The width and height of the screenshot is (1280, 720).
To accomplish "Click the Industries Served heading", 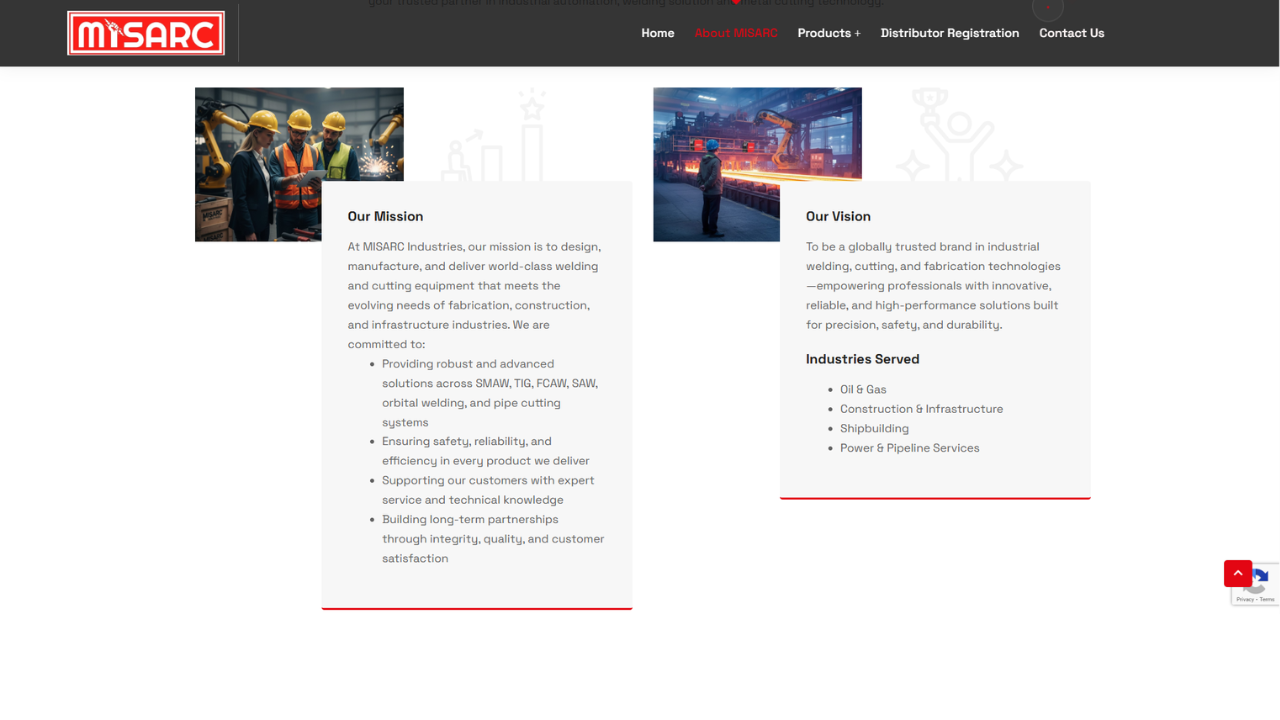I will pyautogui.click(x=862, y=359).
